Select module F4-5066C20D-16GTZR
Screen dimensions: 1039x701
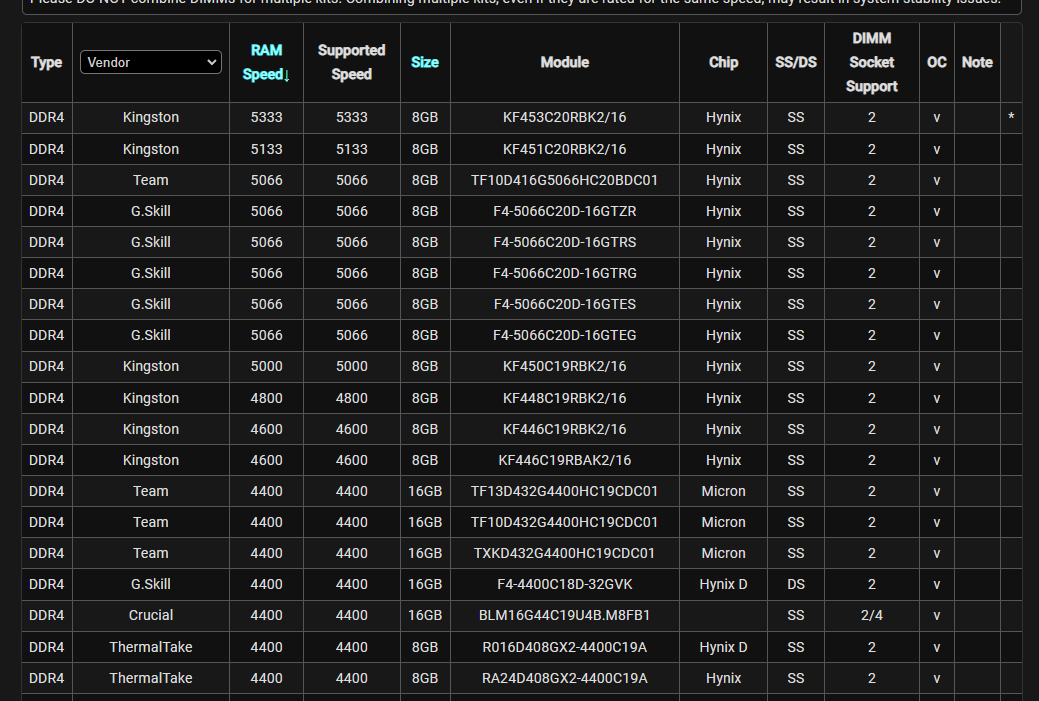coord(565,211)
